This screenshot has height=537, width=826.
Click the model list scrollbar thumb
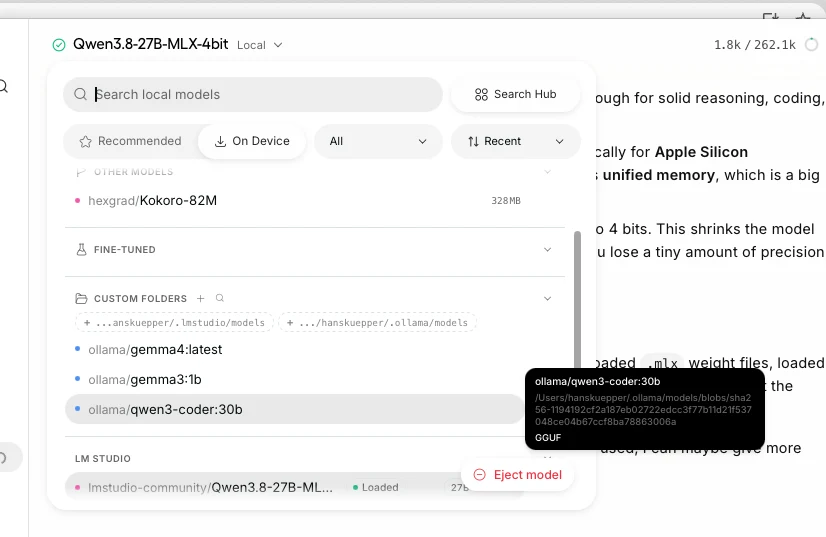(577, 300)
